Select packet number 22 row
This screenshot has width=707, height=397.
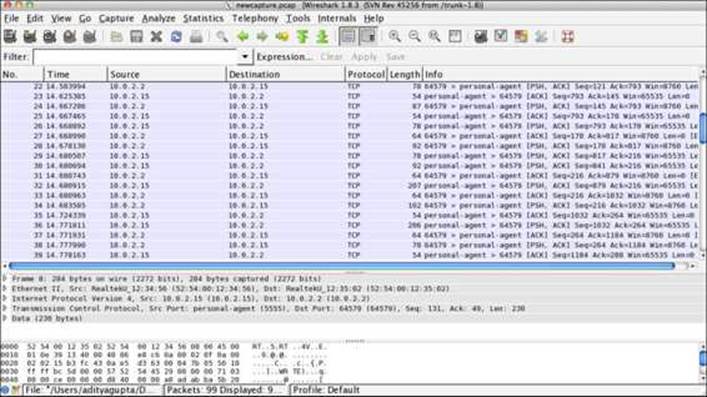tap(350, 86)
